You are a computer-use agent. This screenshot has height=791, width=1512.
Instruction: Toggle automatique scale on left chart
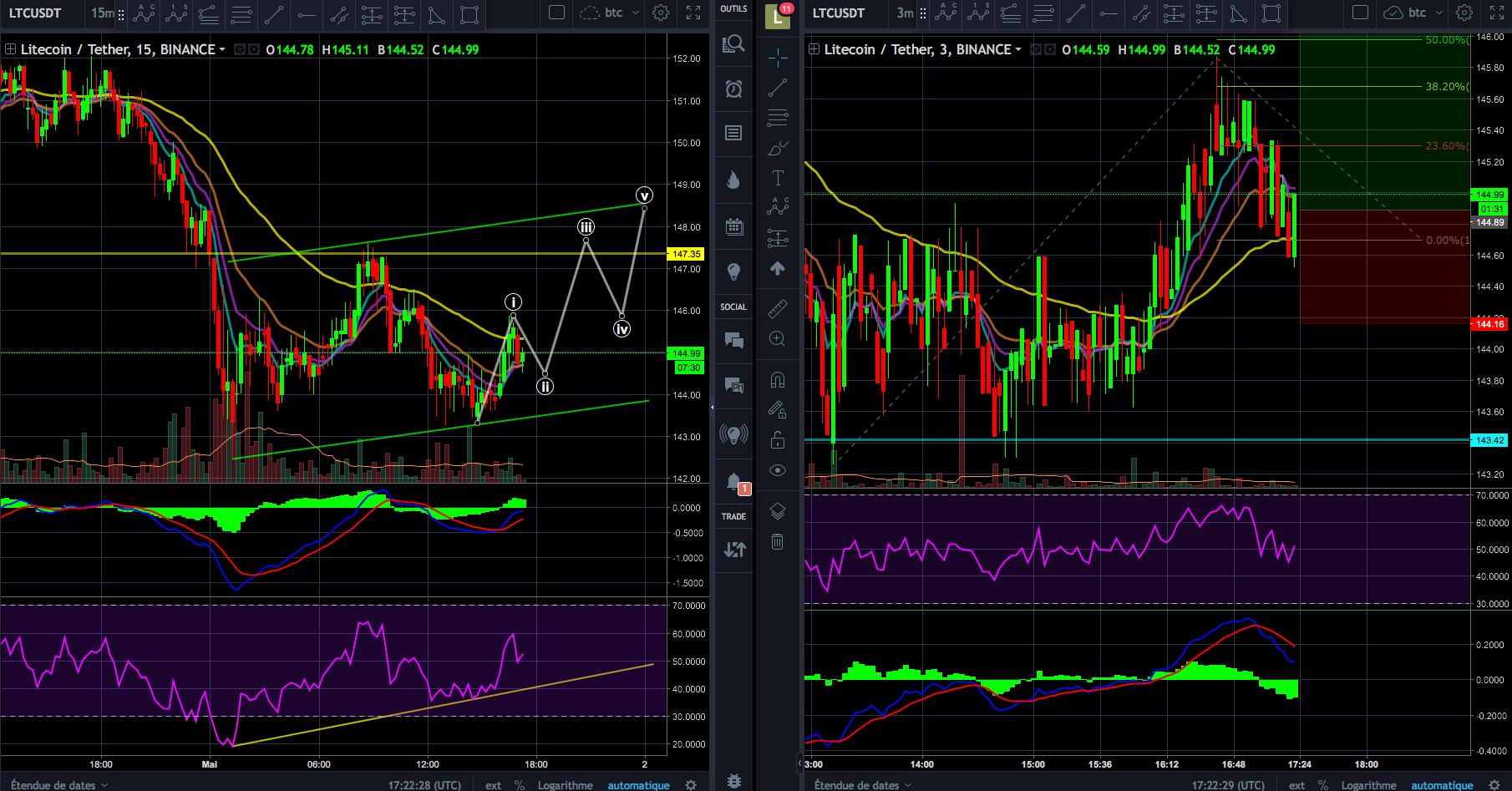[638, 785]
